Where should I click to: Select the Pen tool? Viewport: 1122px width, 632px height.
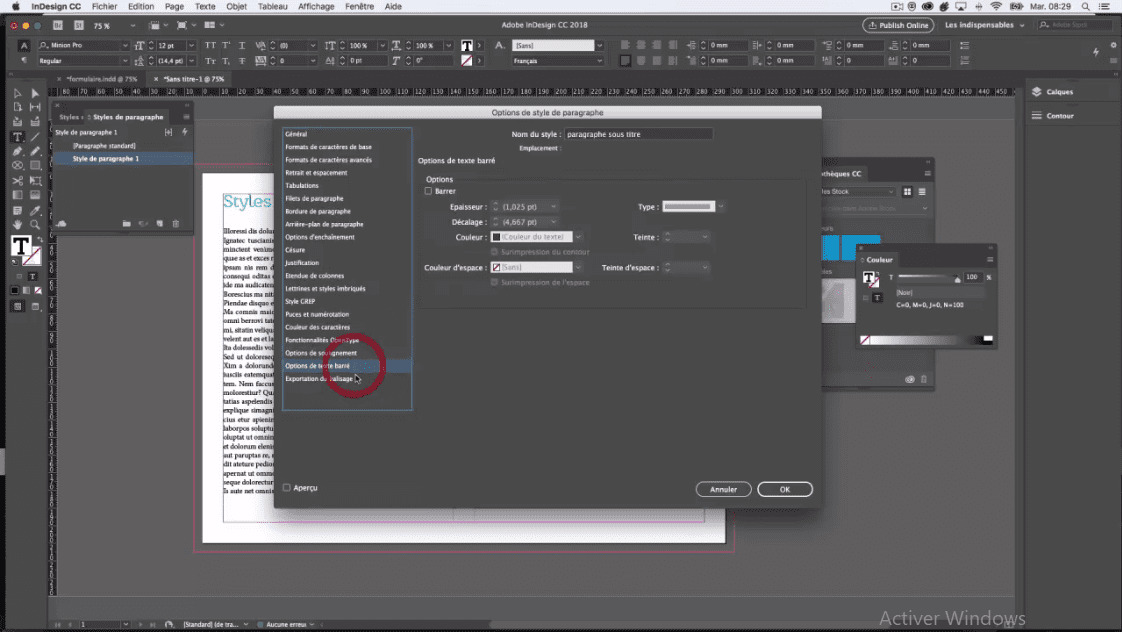[18, 151]
